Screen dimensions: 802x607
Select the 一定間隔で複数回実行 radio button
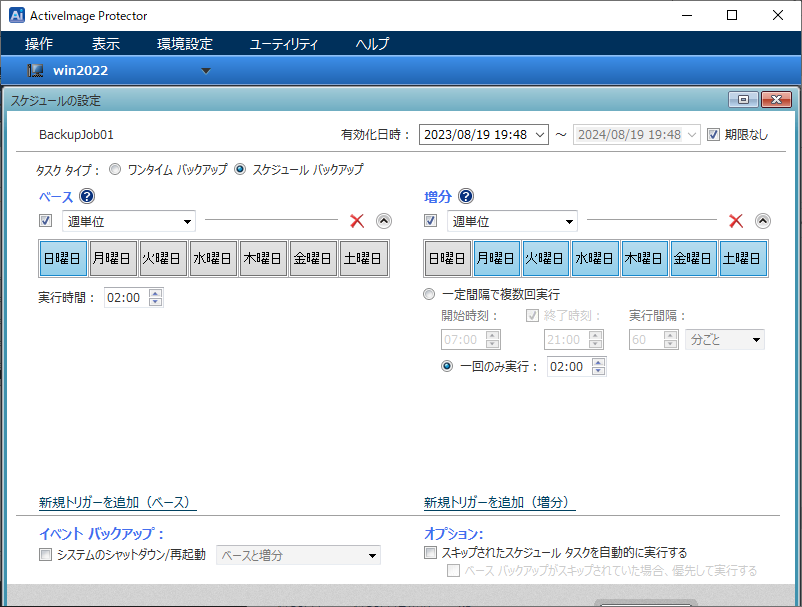(x=429, y=294)
